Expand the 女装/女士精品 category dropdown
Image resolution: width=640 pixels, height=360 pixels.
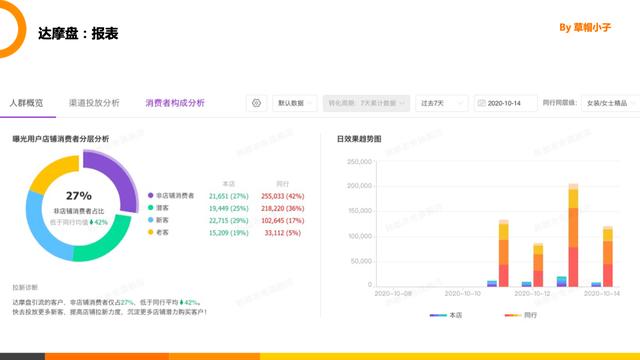tap(611, 103)
